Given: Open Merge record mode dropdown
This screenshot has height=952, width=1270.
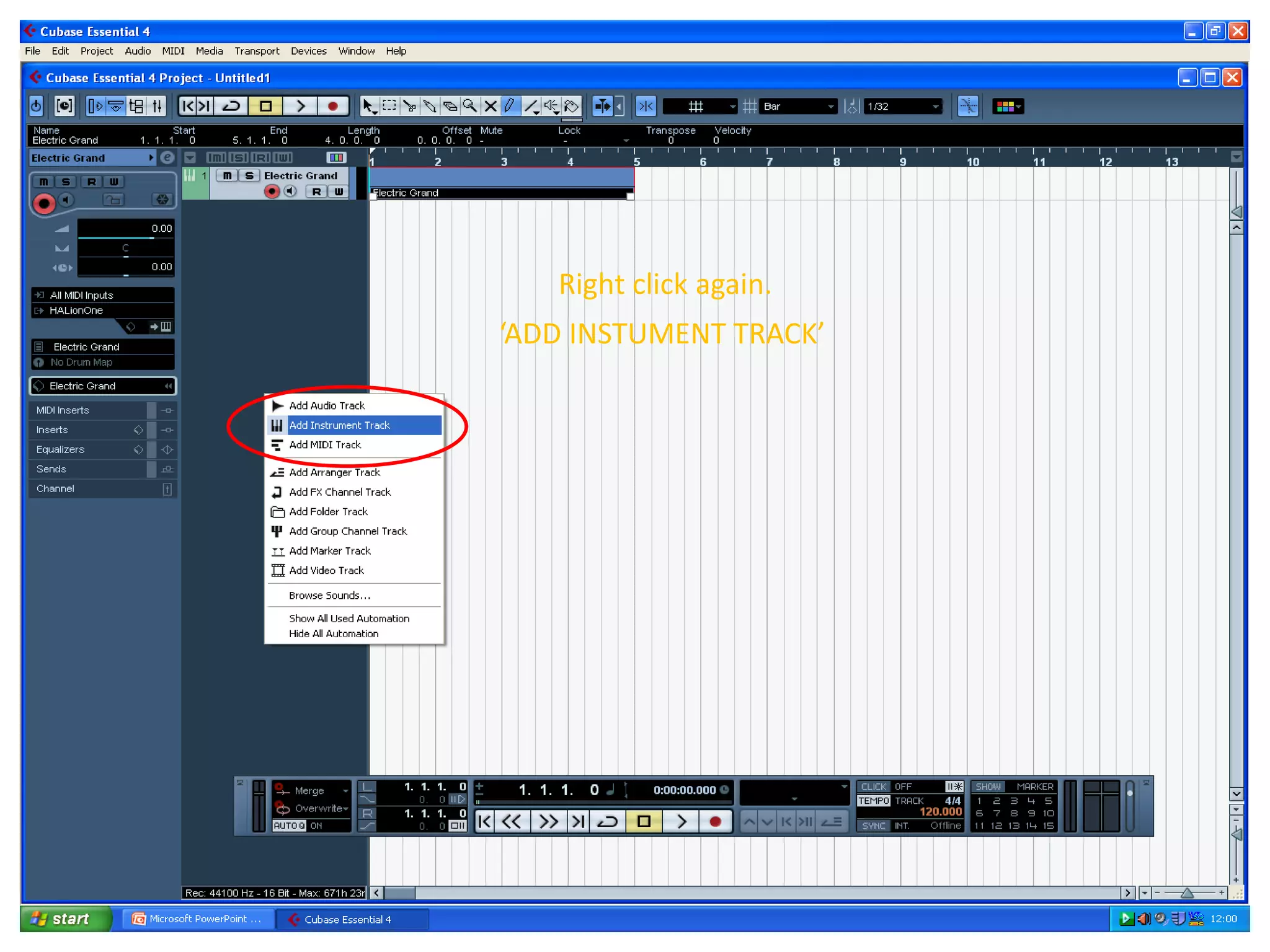Looking at the screenshot, I should [312, 791].
